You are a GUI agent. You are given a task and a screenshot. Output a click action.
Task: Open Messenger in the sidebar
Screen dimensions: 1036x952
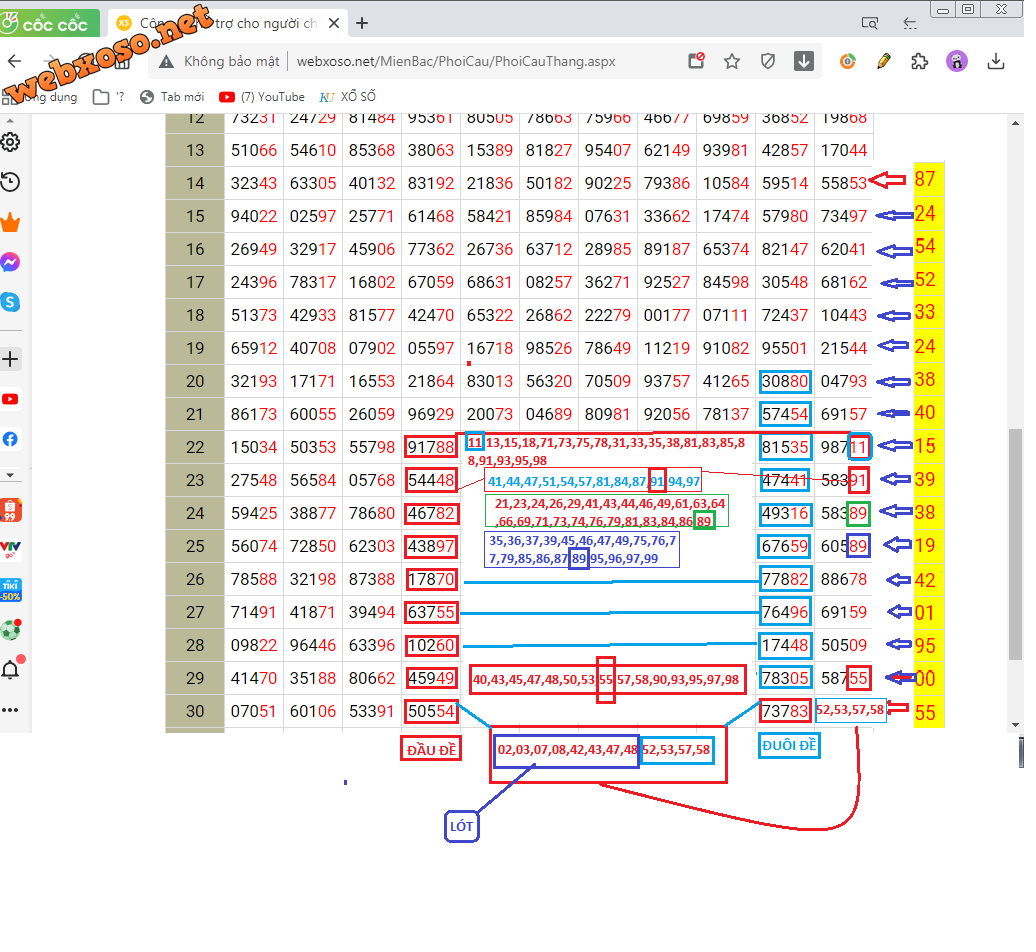[x=10, y=262]
